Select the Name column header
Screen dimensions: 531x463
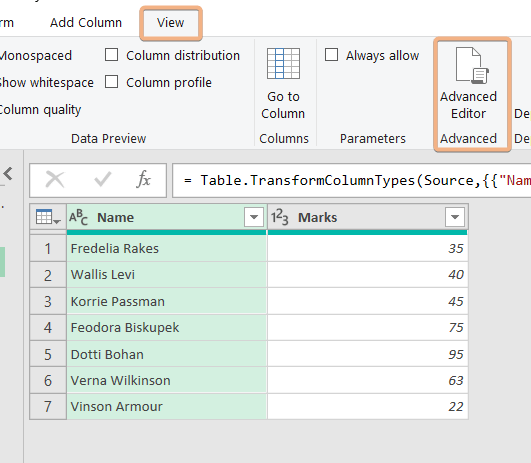(x=166, y=217)
